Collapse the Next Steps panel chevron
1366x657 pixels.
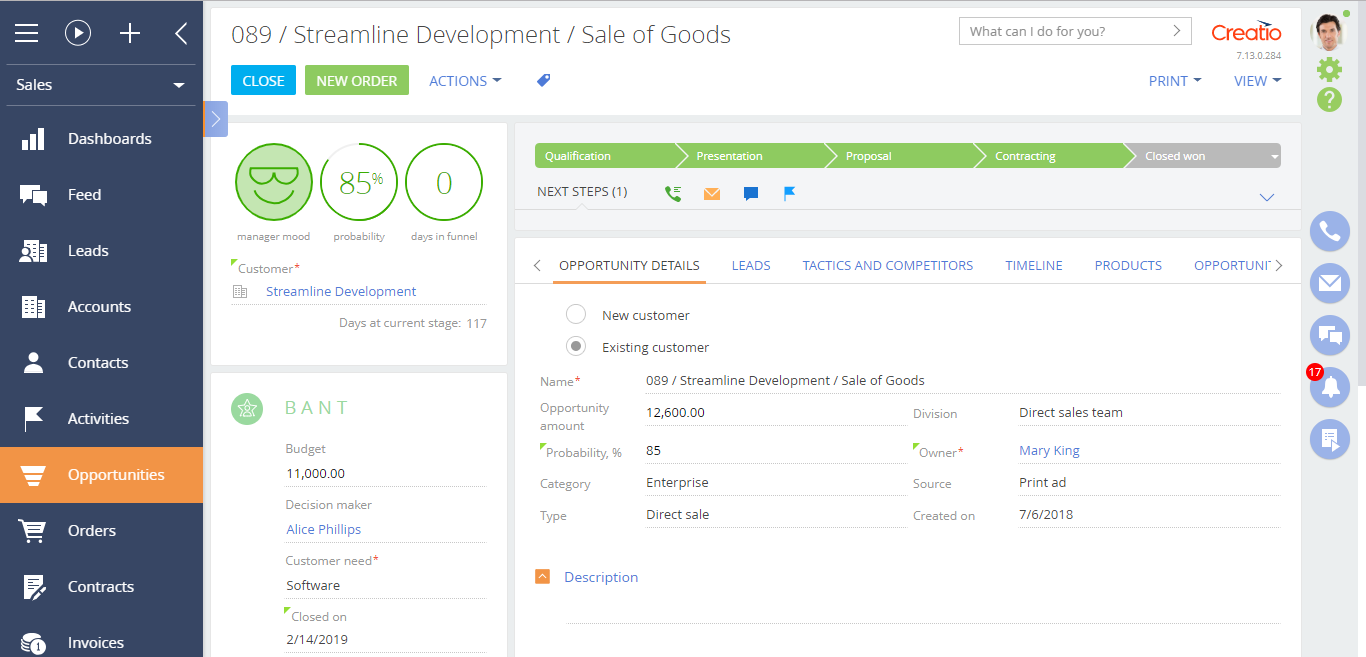tap(1267, 197)
